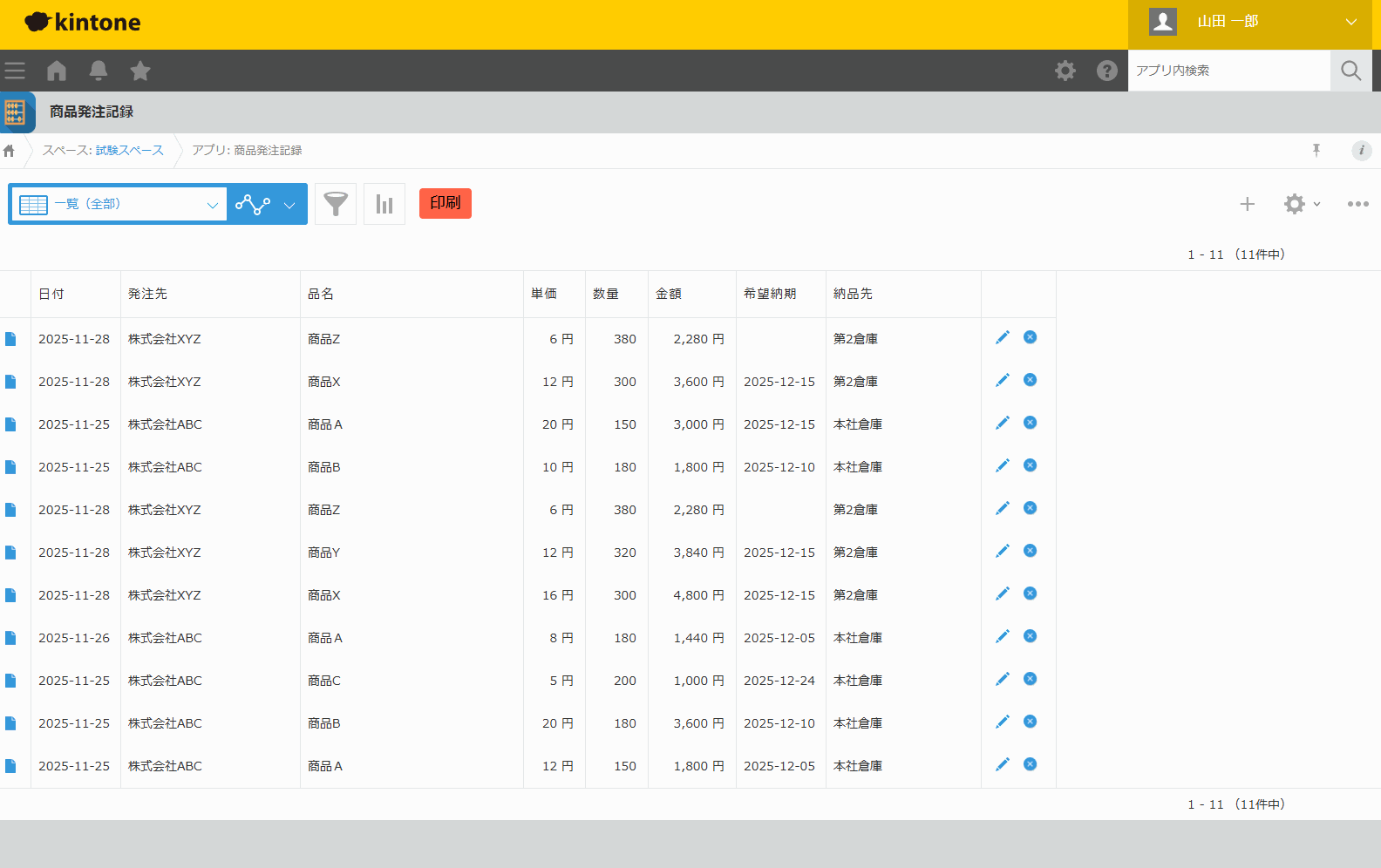Edit the first 商品Z record with the pencil

(x=1003, y=338)
